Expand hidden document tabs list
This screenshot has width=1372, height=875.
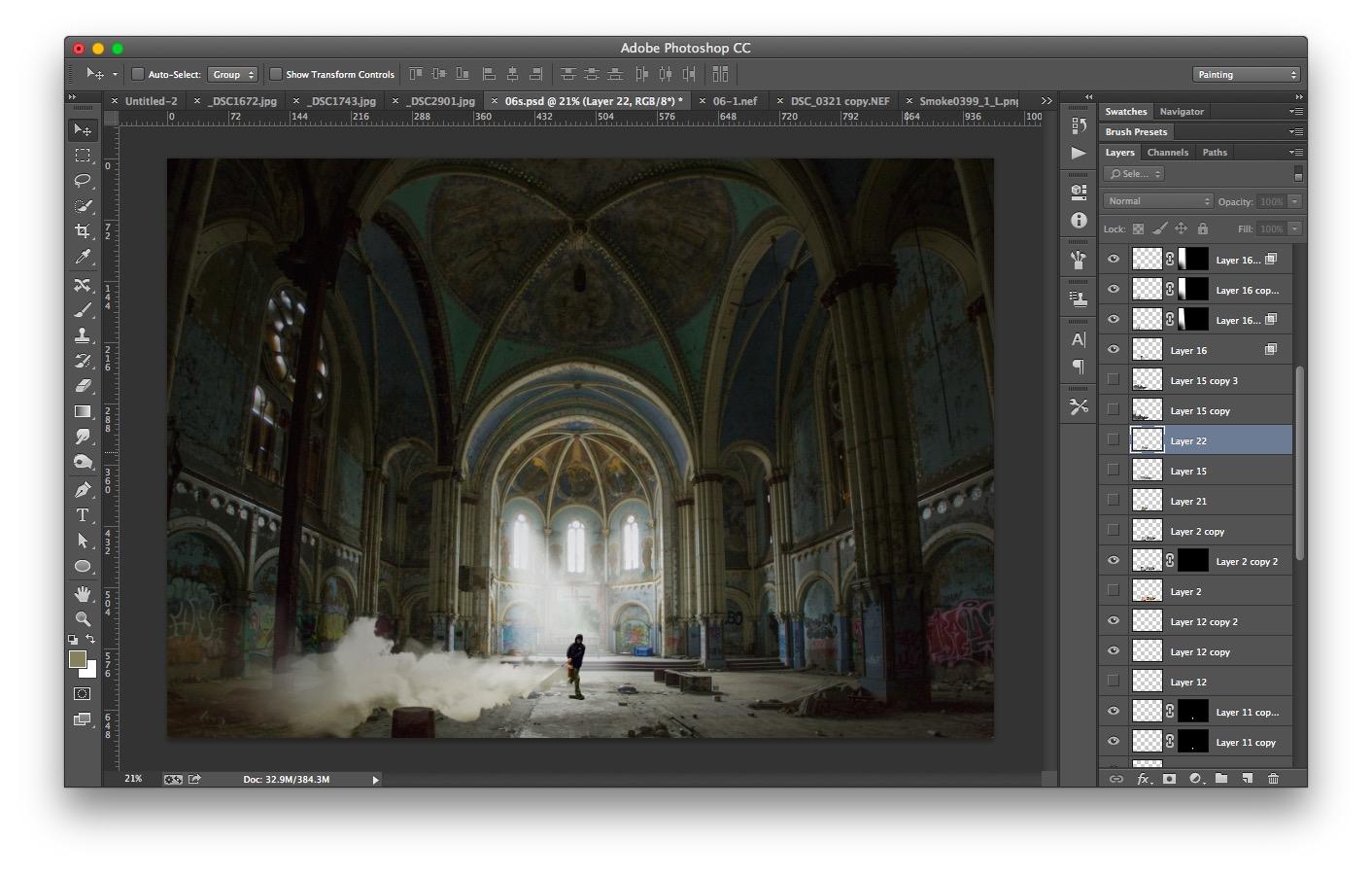tap(1046, 100)
